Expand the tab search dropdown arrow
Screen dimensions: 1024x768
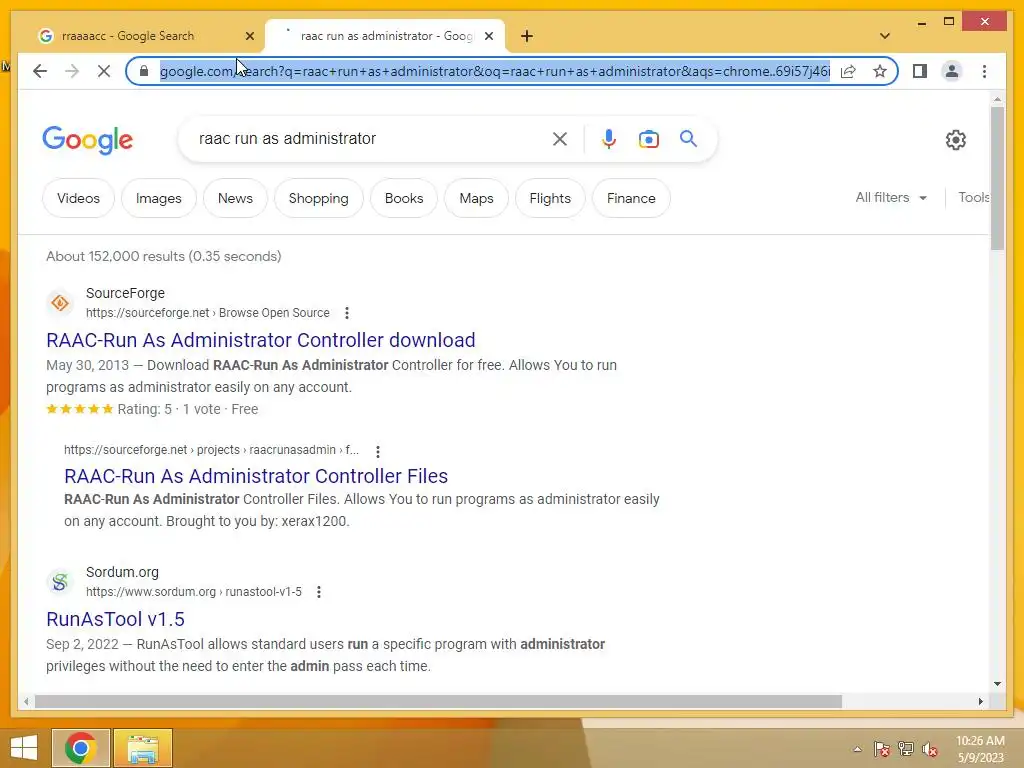[885, 36]
